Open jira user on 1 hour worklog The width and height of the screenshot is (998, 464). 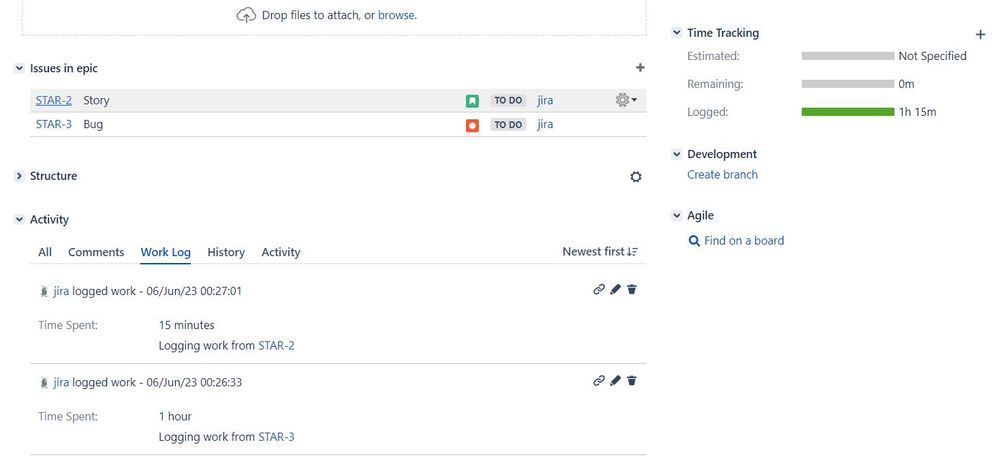[61, 382]
